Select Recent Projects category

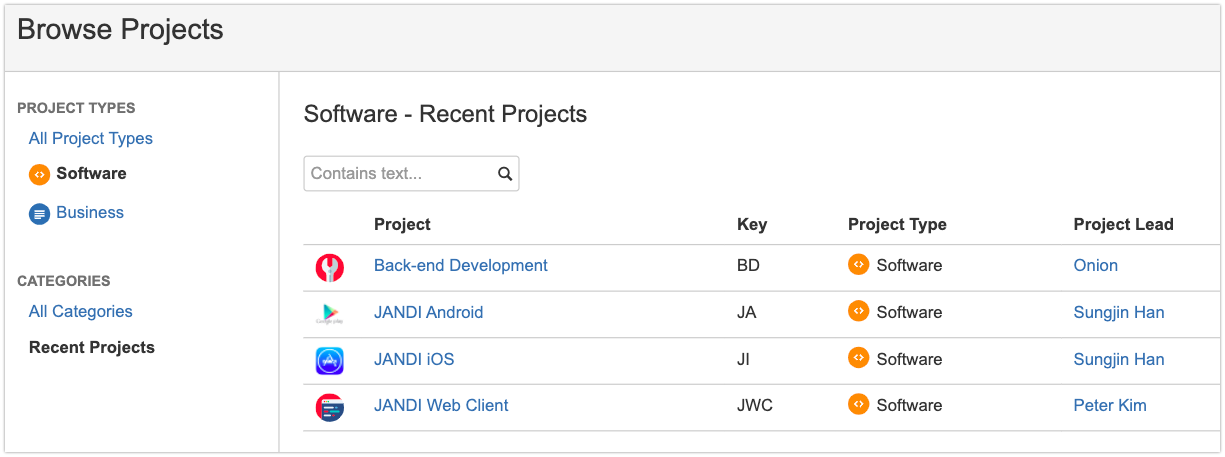click(x=92, y=347)
